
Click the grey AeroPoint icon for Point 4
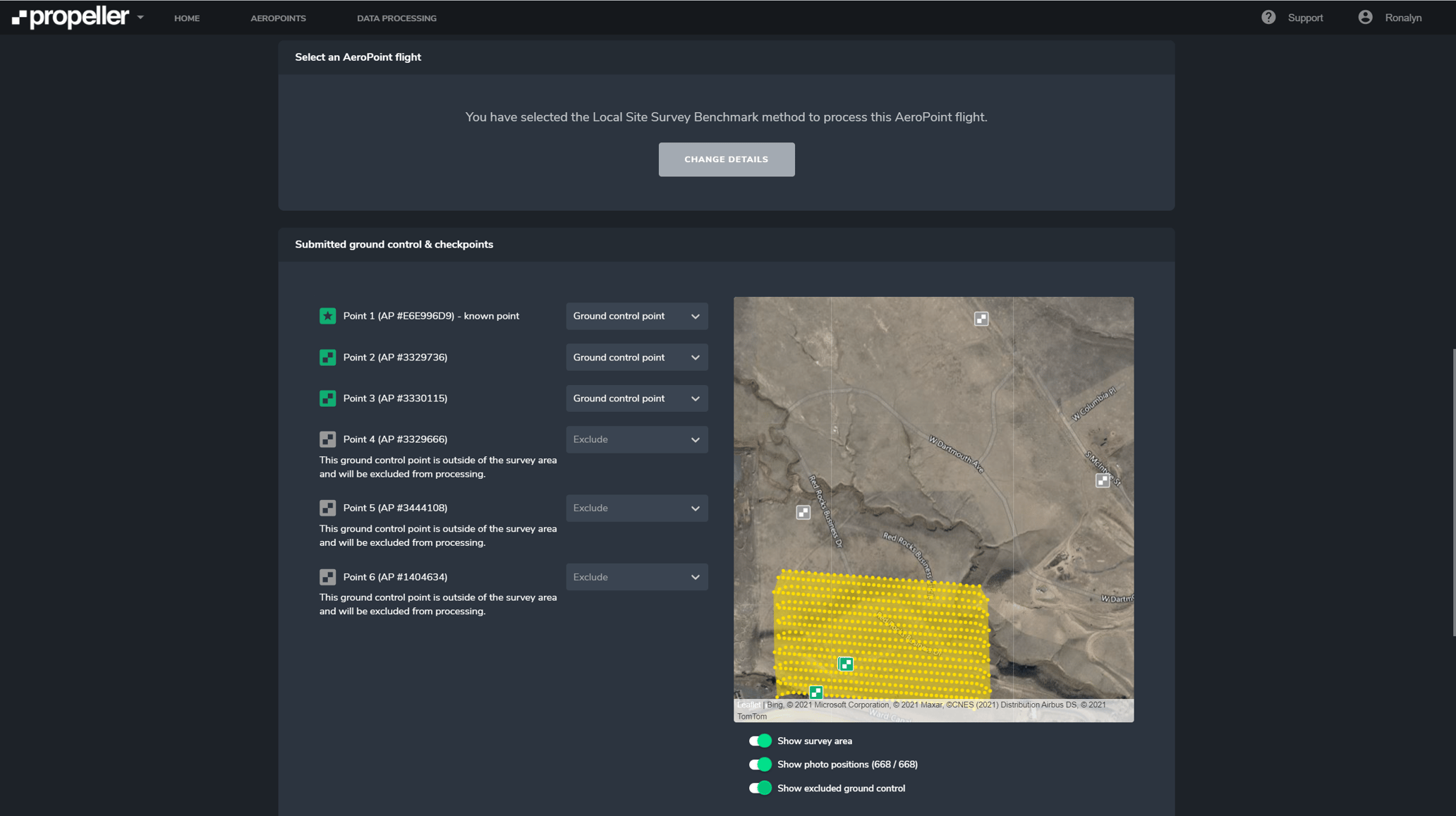click(327, 439)
